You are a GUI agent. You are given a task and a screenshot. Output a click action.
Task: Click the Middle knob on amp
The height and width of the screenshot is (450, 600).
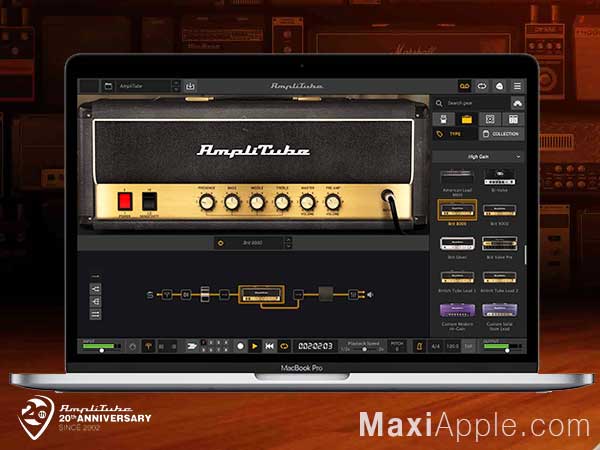(257, 202)
